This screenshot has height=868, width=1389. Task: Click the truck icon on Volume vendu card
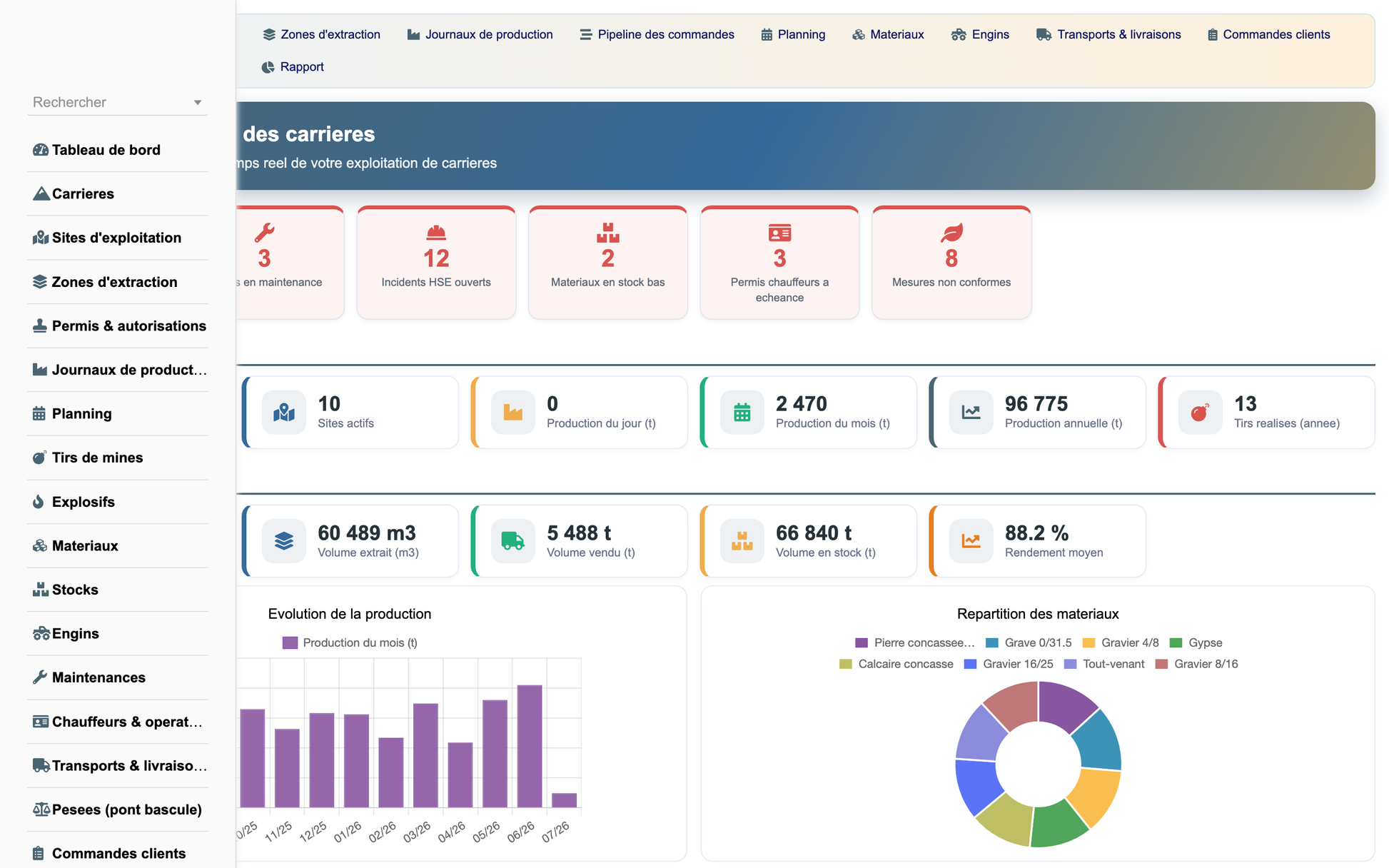tap(513, 541)
